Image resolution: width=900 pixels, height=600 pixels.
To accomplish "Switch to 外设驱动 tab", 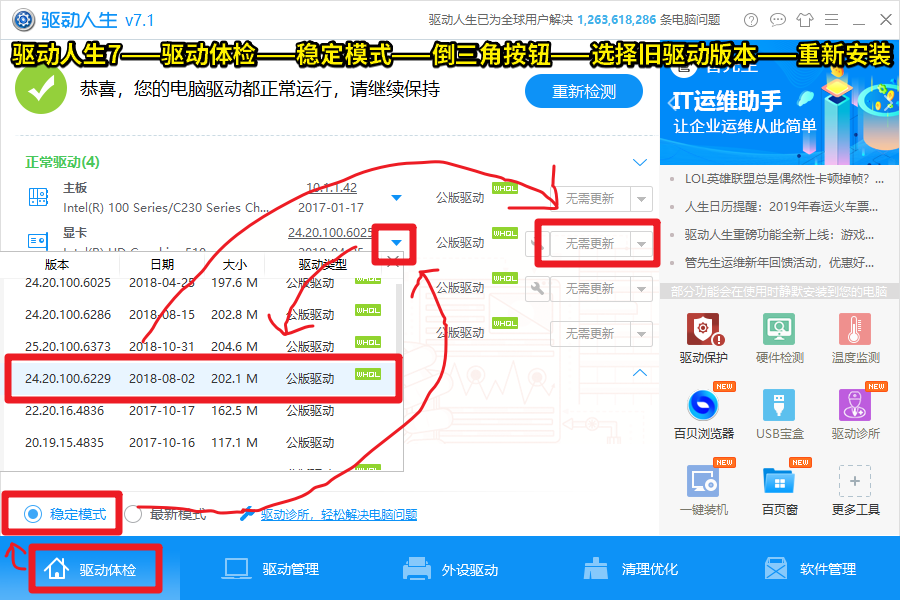I will click(x=451, y=569).
